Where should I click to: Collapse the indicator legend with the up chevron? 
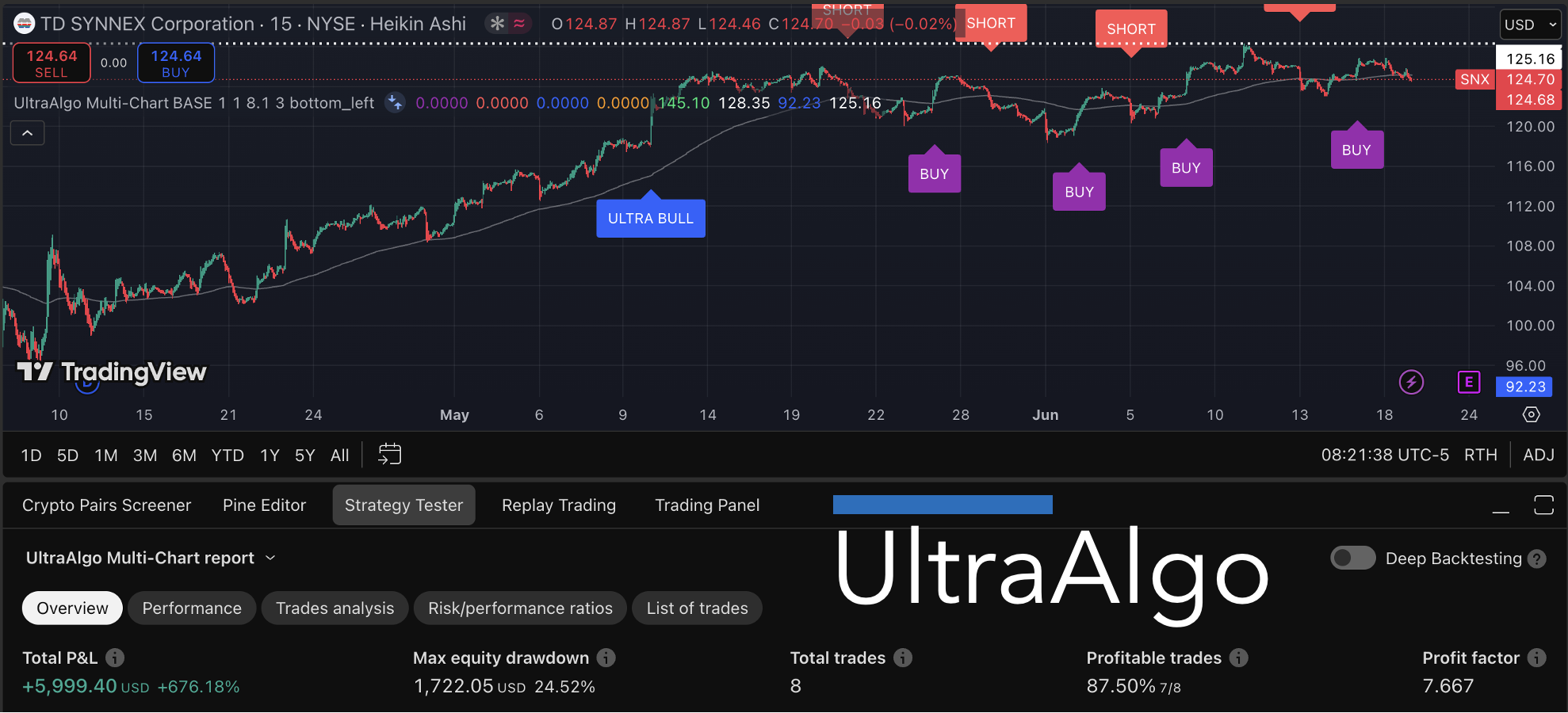coord(28,133)
